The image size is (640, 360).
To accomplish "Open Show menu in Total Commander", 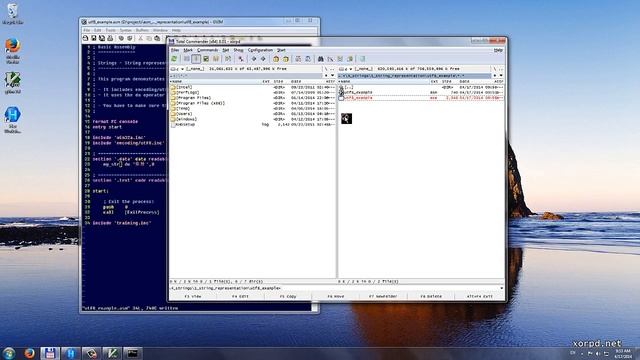I will coord(238,50).
